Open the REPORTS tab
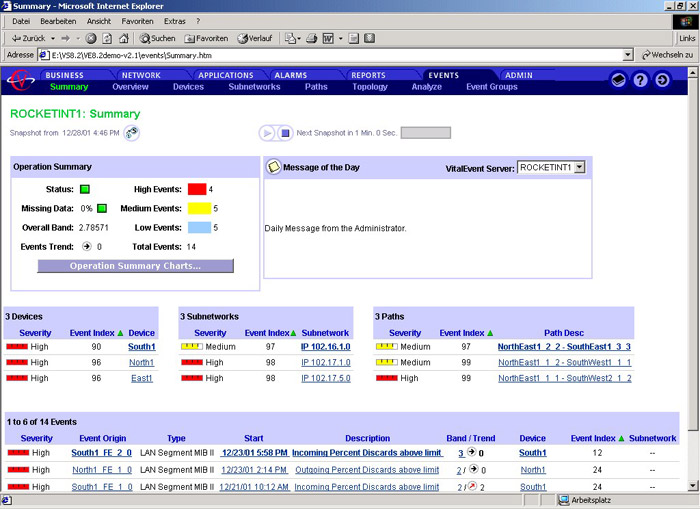 coord(368,75)
